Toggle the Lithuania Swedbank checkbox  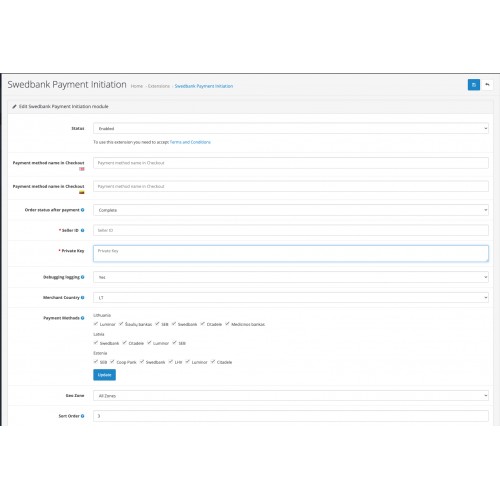tap(174, 324)
